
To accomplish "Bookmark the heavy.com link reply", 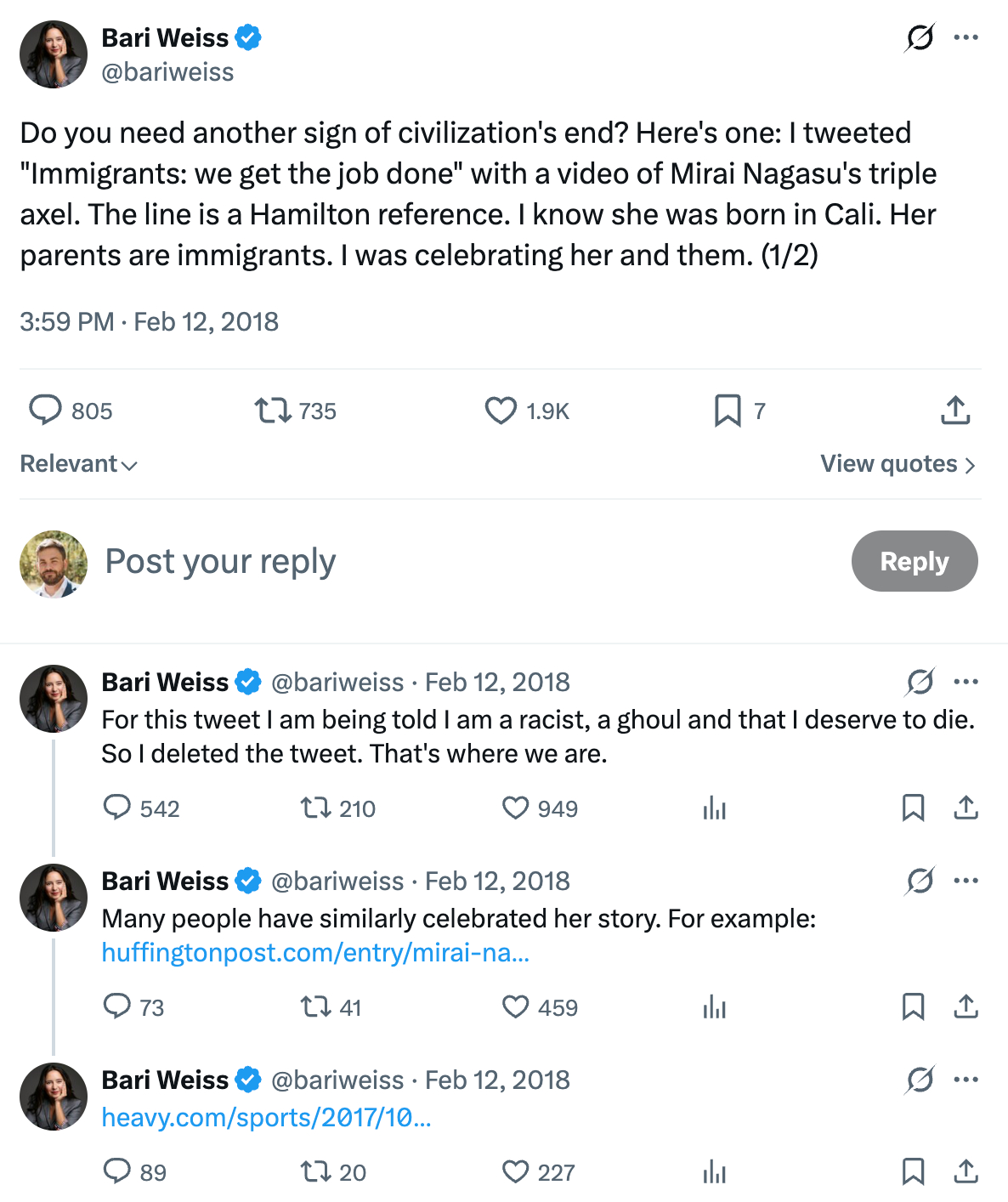I will pos(913,1172).
